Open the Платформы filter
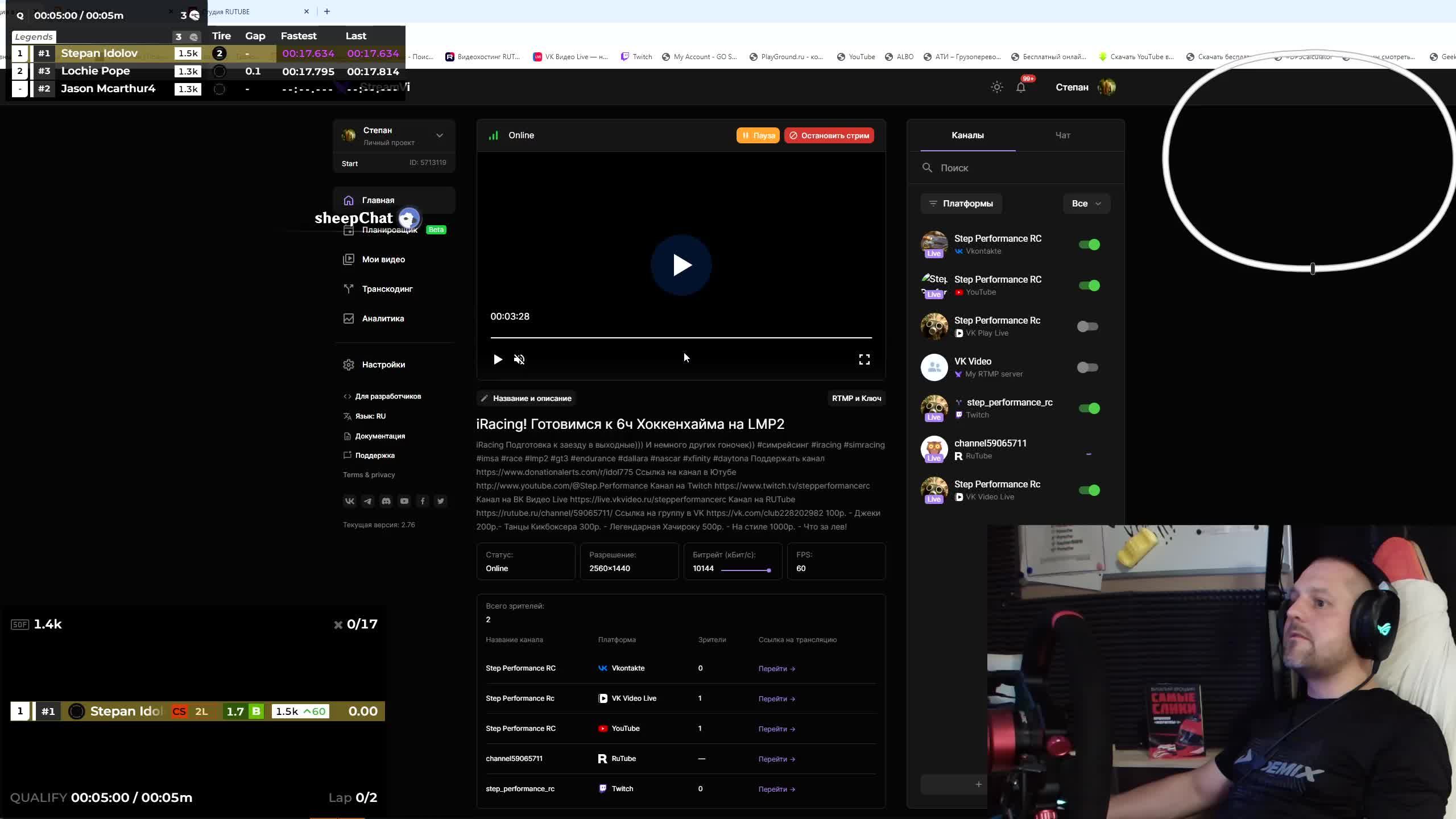1456x819 pixels. 961,204
